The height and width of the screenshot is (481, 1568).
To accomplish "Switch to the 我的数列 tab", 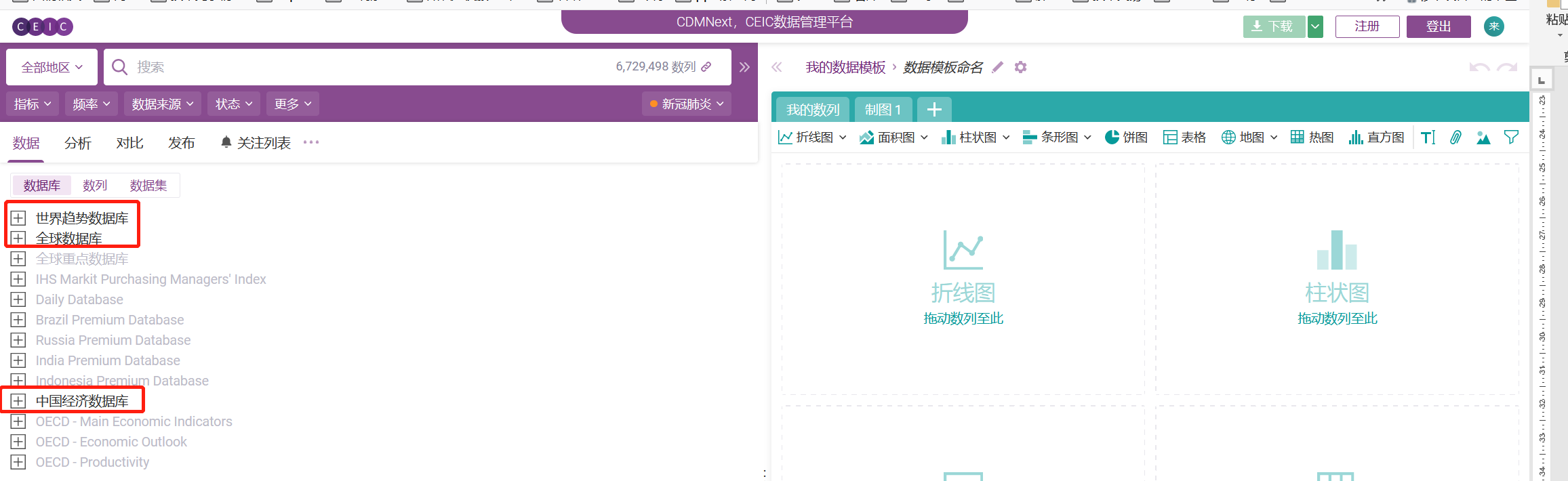I will point(813,110).
